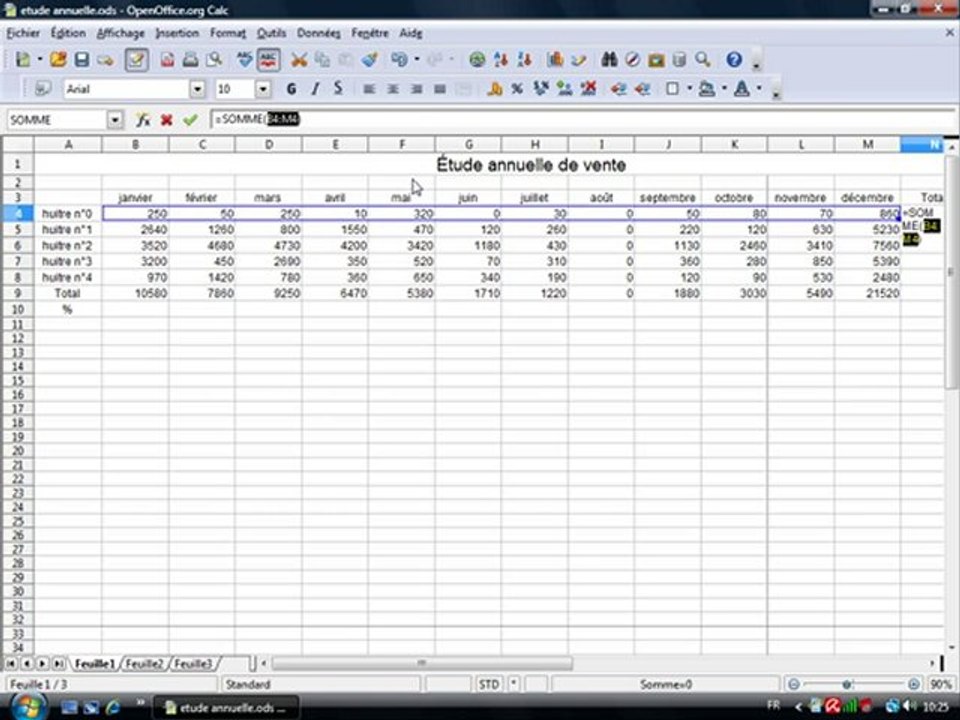The image size is (960, 720).
Task: Align text right
Action: pos(416,89)
